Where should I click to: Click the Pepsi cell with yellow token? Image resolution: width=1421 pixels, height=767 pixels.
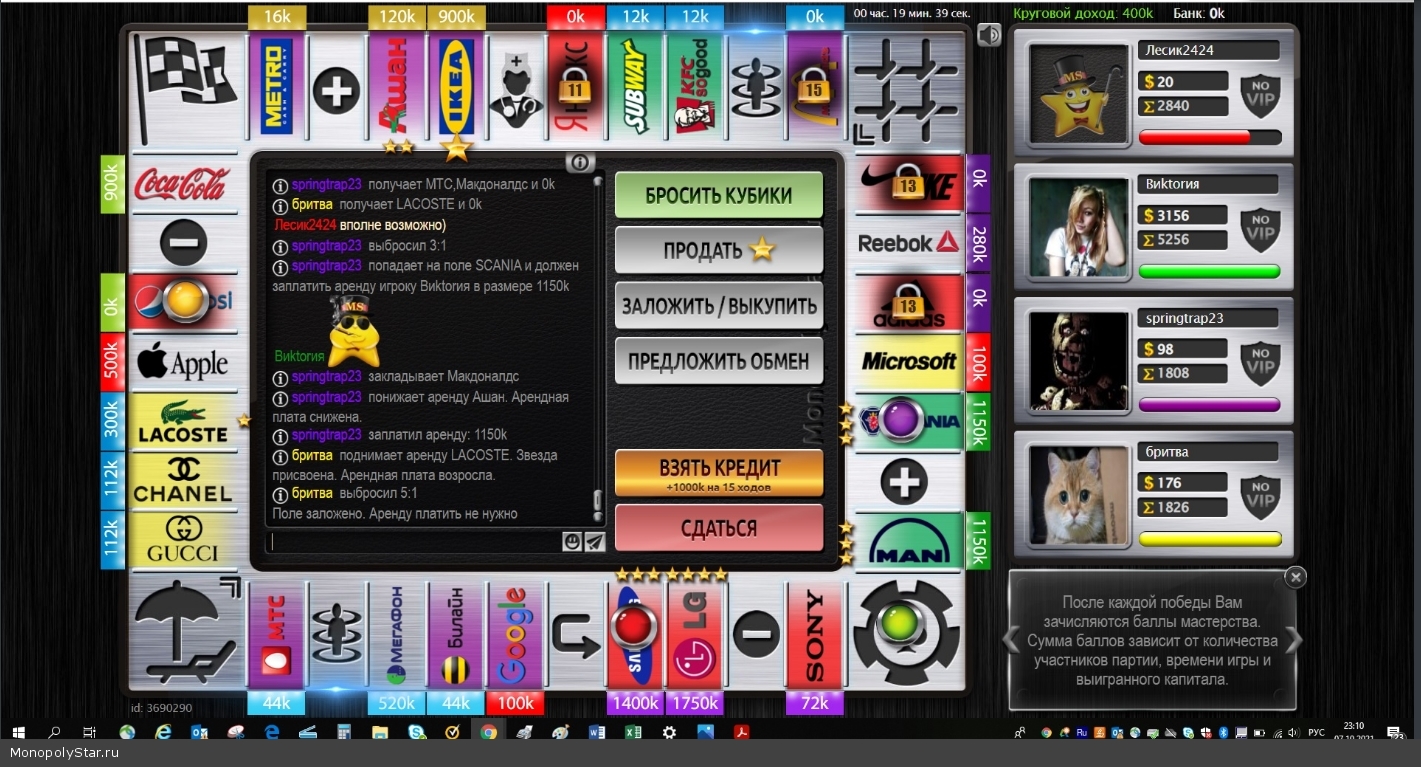184,303
